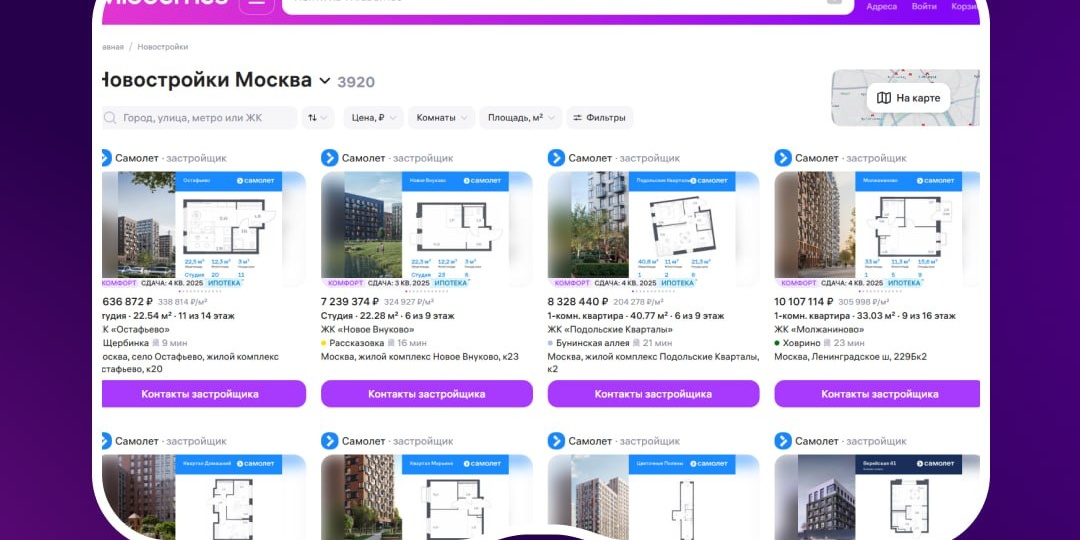Click the price 10 107 114 ₽
This screenshot has width=1080, height=540.
click(x=804, y=302)
